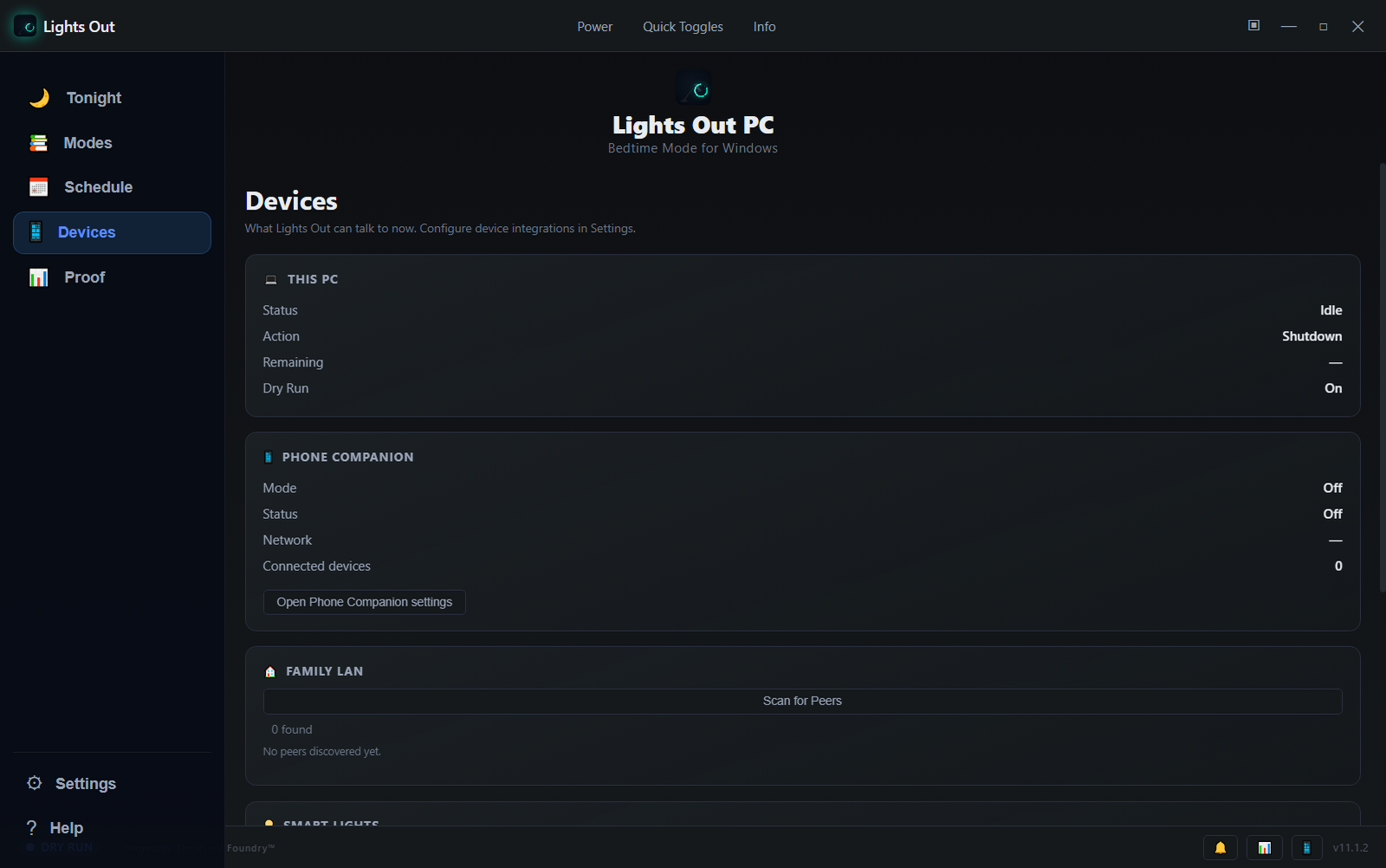The image size is (1386, 868).
Task: Select the Devices sidebar item
Action: 112,232
